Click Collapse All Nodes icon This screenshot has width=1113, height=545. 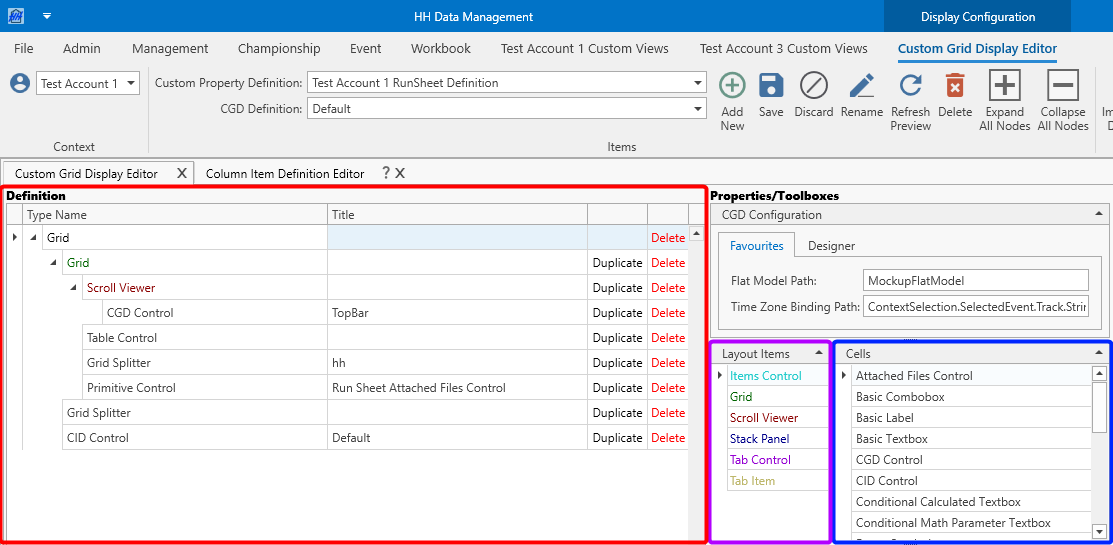point(1063,85)
